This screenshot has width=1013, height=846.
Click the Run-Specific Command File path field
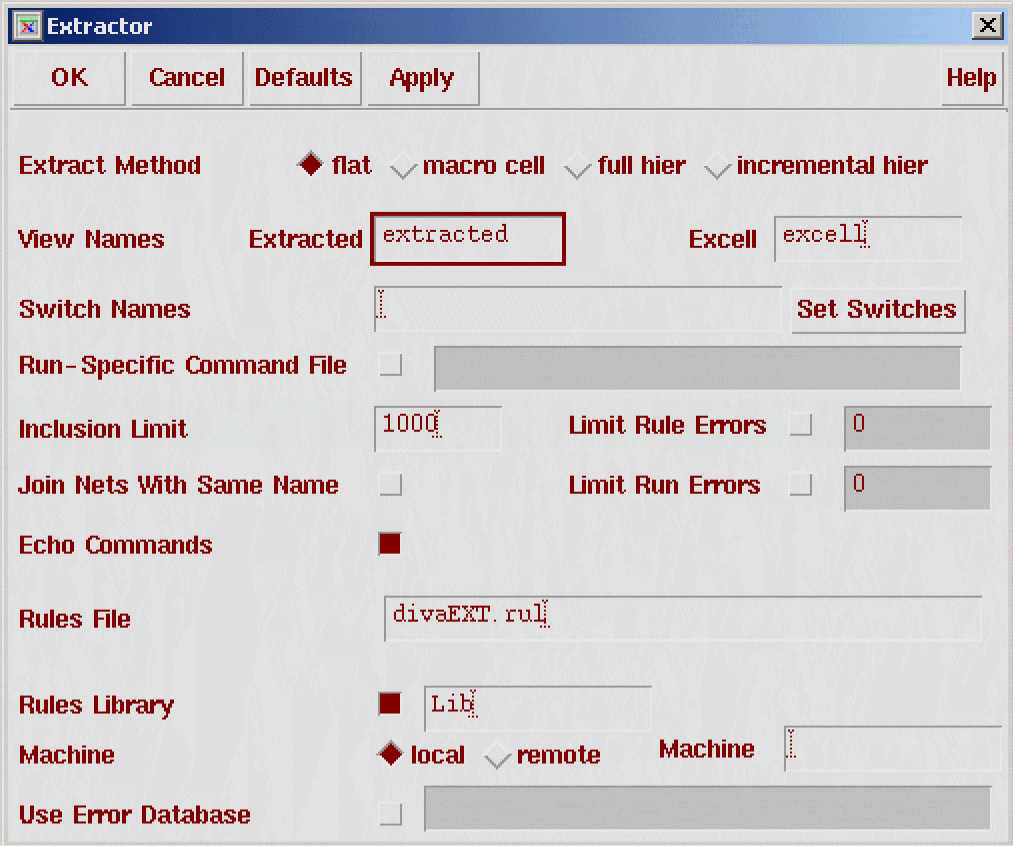click(697, 368)
